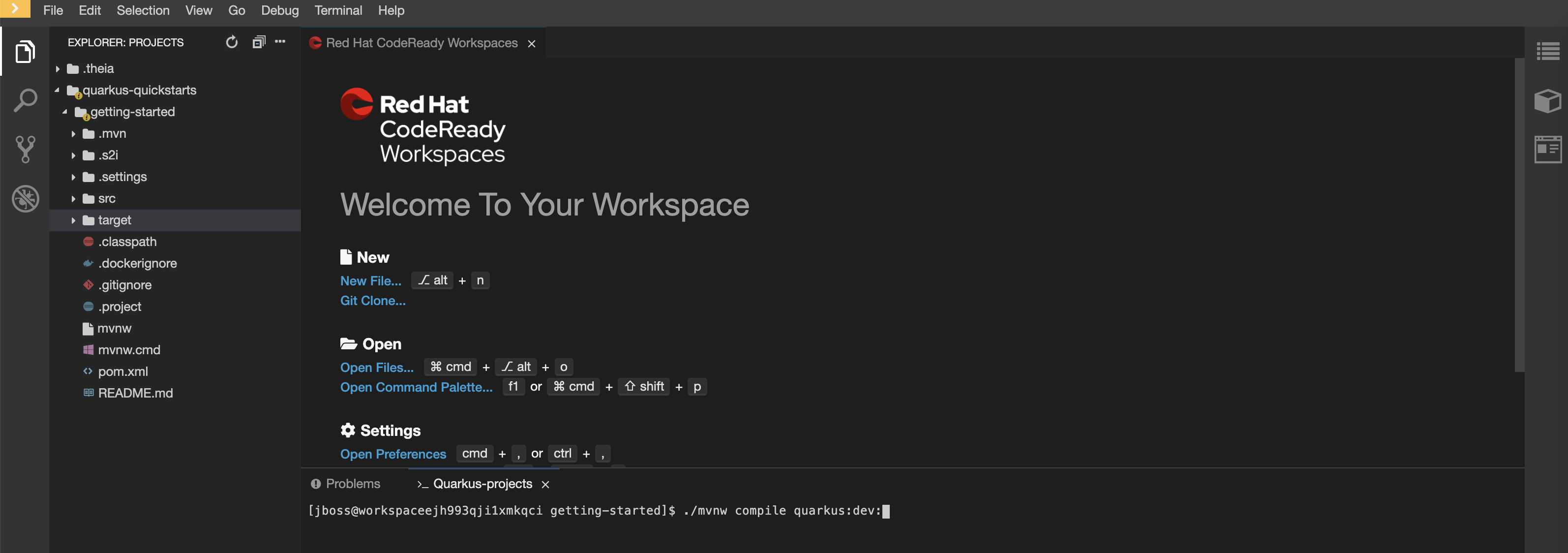Open the Debug menu
The height and width of the screenshot is (553, 1568).
[280, 10]
